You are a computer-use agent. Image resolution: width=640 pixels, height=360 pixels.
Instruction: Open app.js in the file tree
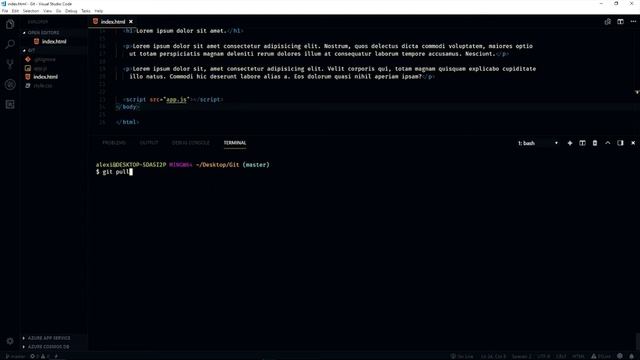tap(40, 69)
